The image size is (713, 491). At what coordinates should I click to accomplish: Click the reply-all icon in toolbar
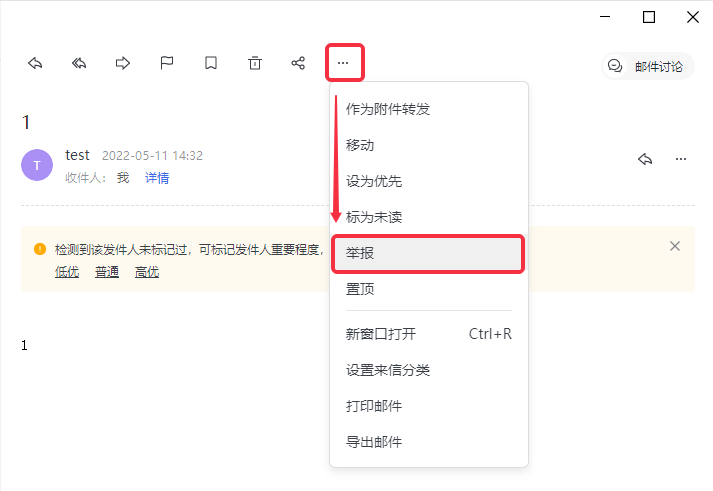coord(79,63)
